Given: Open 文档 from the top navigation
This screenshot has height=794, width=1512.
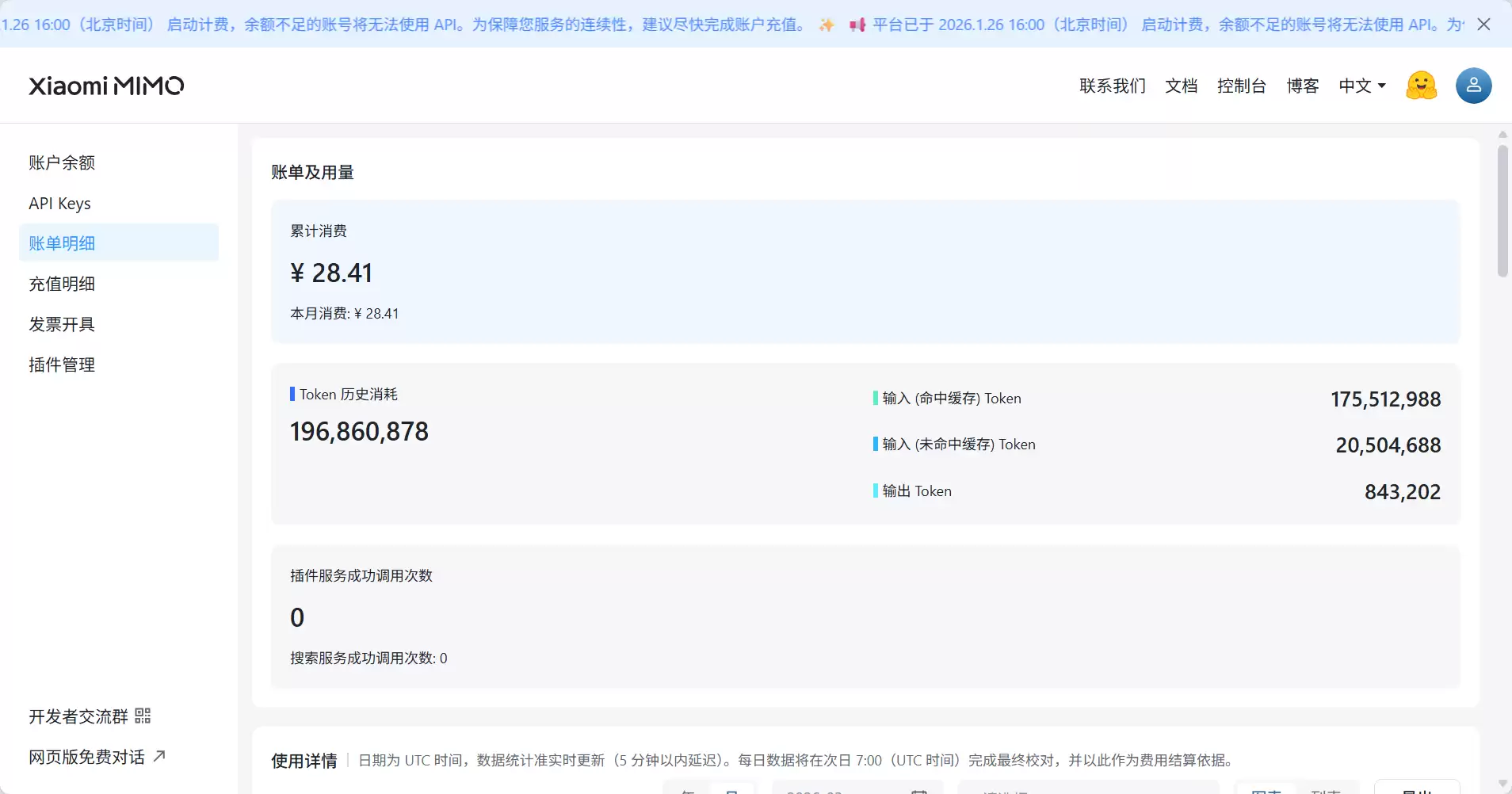Looking at the screenshot, I should [1181, 86].
